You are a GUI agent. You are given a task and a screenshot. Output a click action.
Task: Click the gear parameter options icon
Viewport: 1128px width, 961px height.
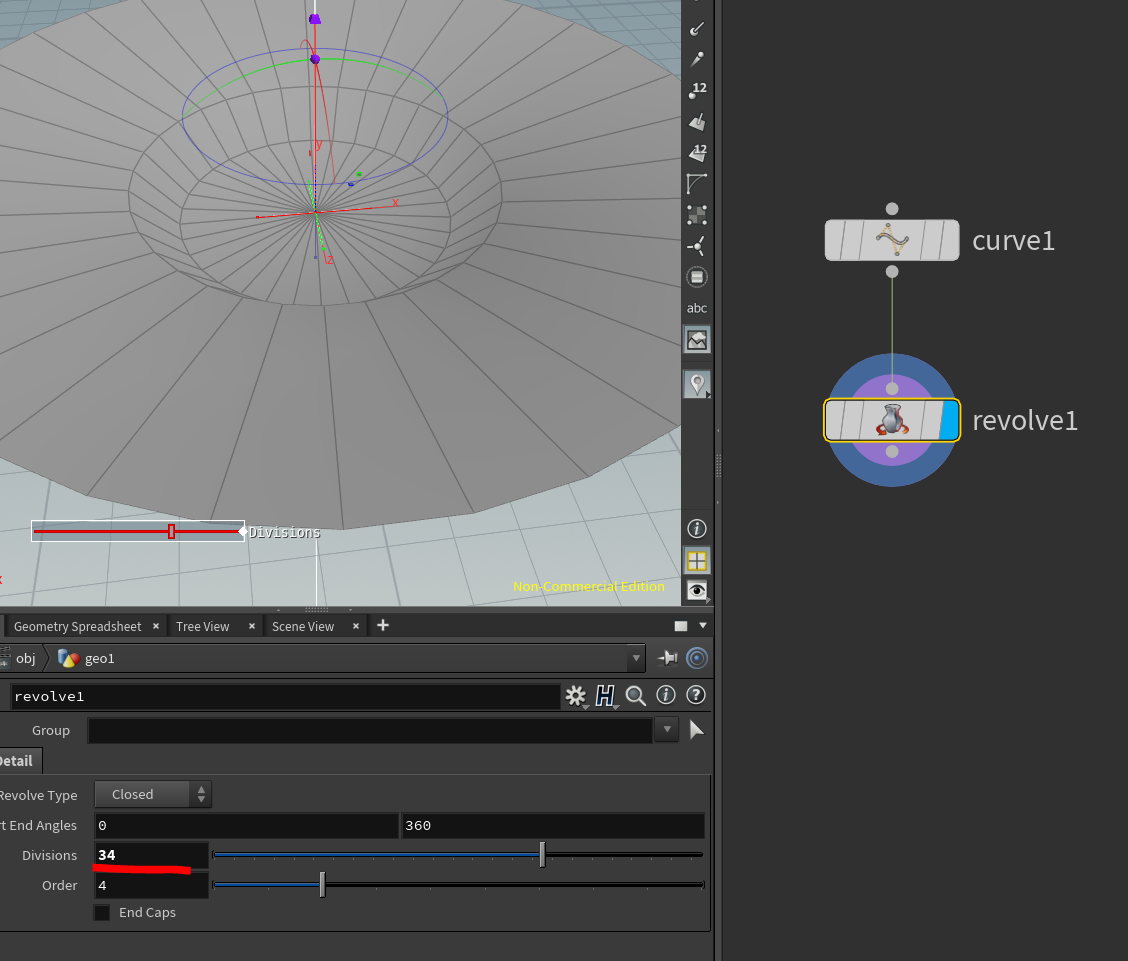[575, 696]
